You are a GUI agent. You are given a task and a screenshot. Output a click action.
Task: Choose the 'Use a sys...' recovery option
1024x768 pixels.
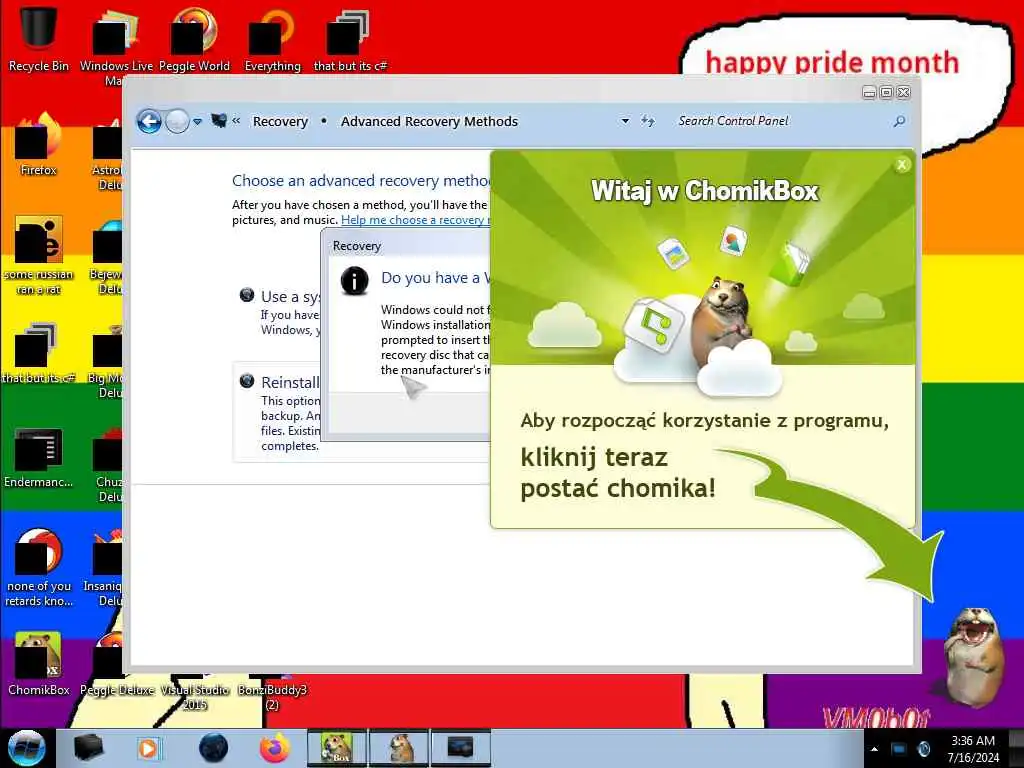click(x=280, y=312)
